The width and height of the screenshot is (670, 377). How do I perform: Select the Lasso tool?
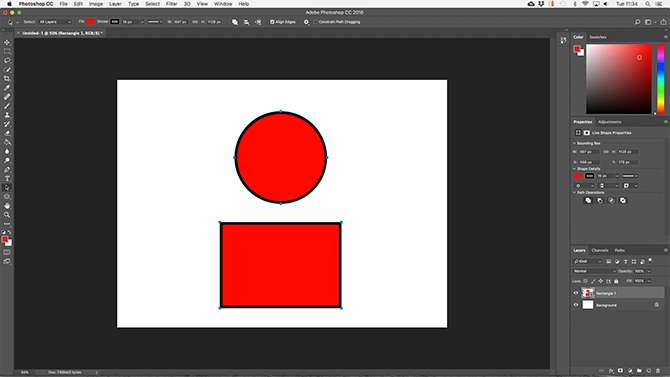coord(7,61)
